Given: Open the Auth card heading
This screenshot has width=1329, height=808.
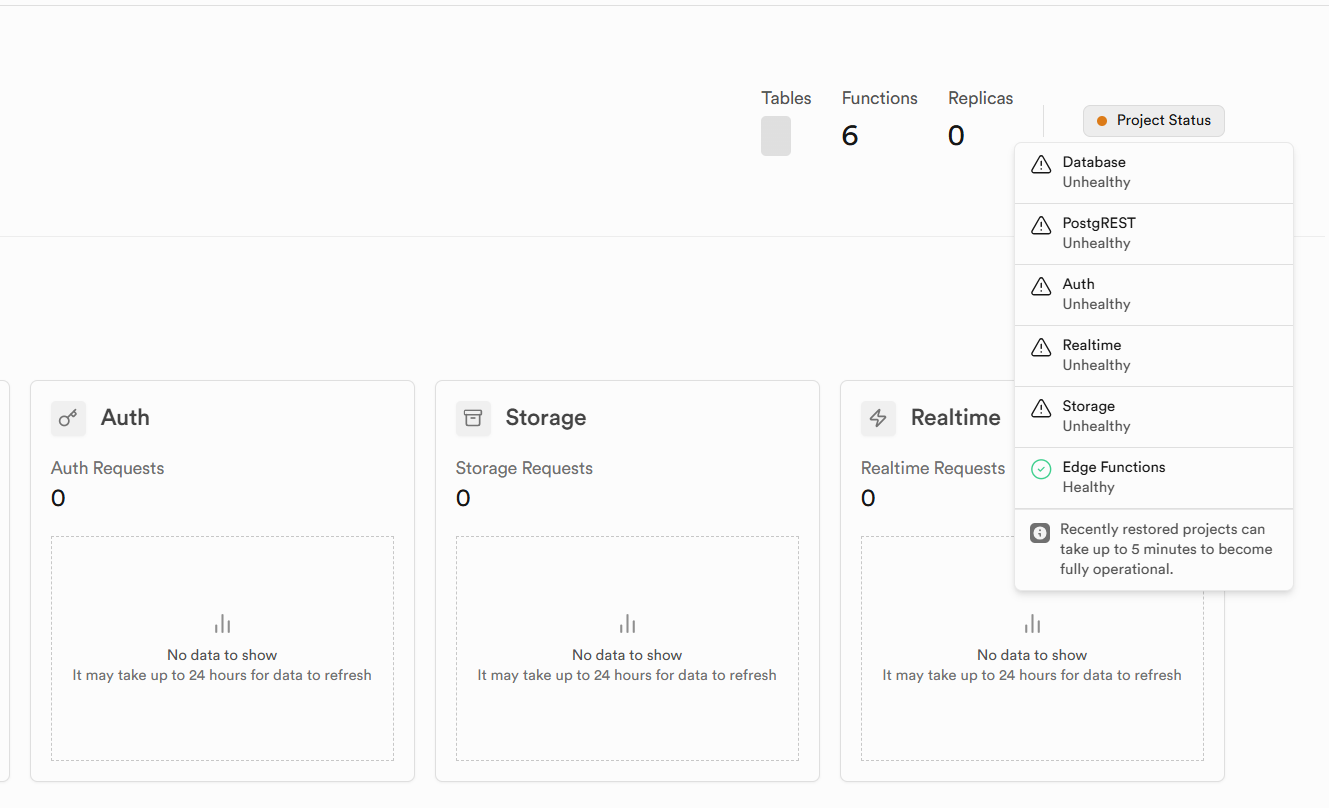Looking at the screenshot, I should [125, 418].
